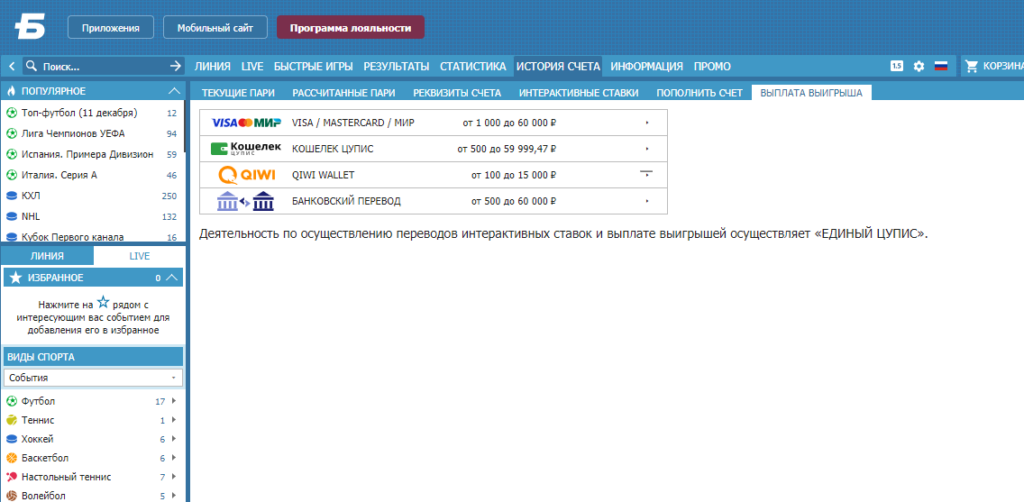
Task: Open the ИНТЕРАКТИВНЫЕ СТАВКИ tab
Action: [579, 93]
